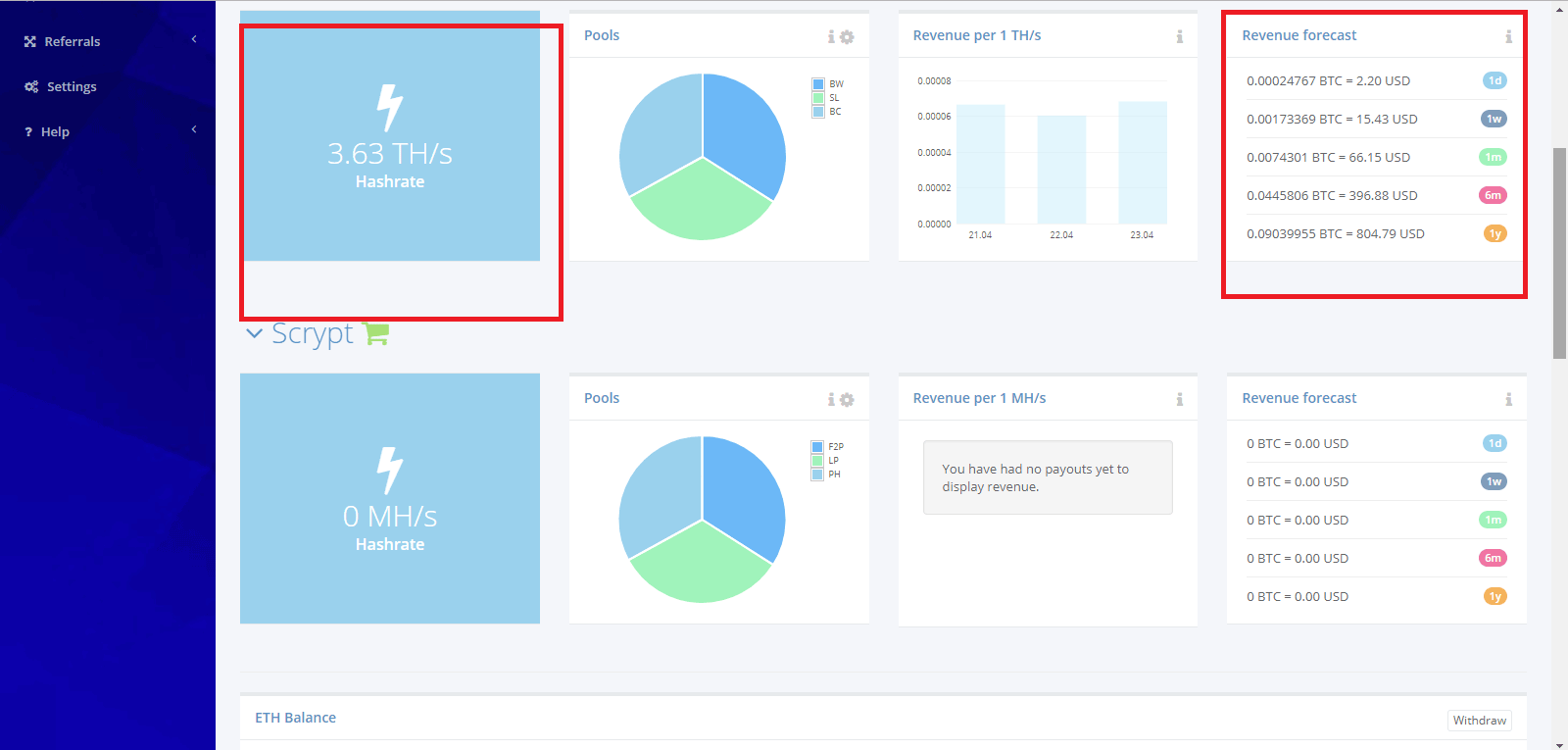Click the 1d badge beside 2.20 USD
This screenshot has height=750, width=1568.
1494,80
